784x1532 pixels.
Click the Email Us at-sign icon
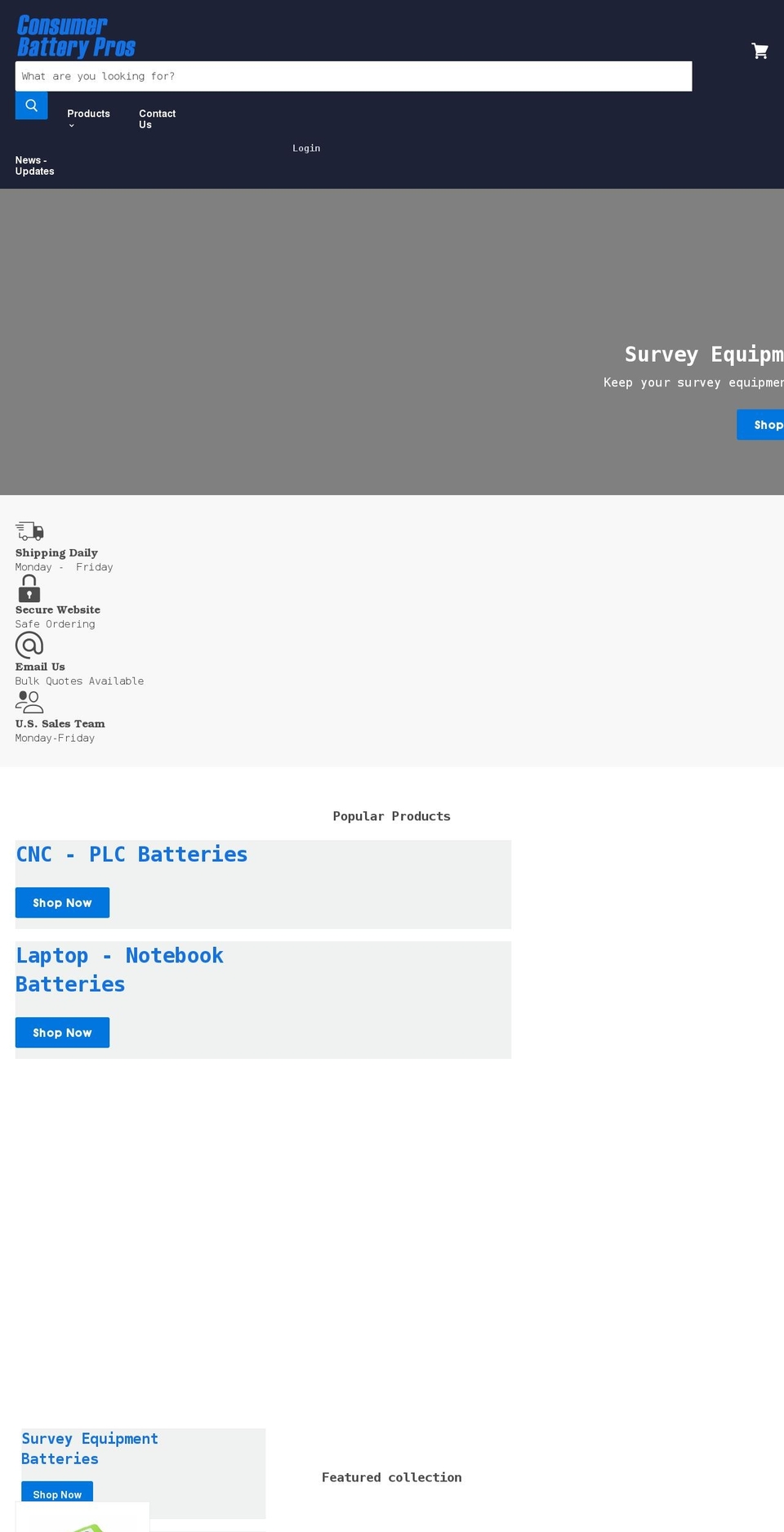pos(29,645)
